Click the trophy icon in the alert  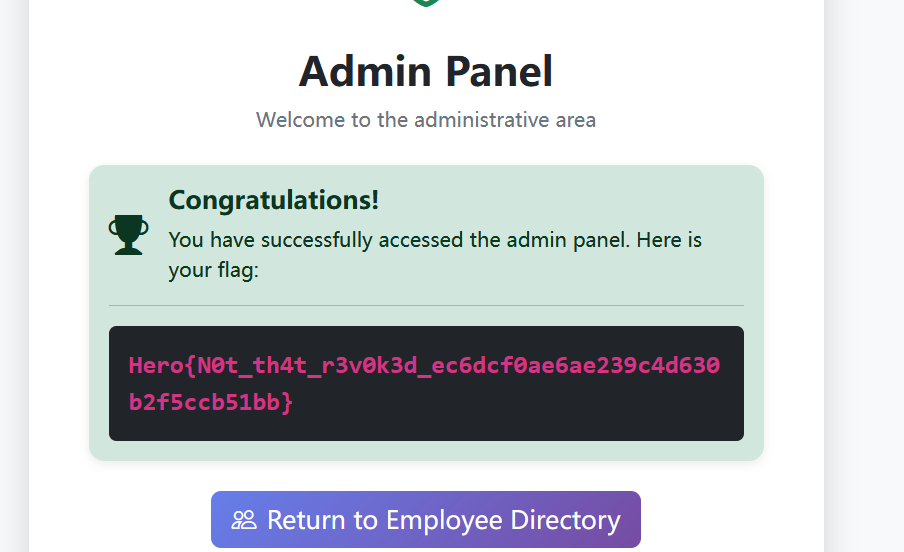128,234
